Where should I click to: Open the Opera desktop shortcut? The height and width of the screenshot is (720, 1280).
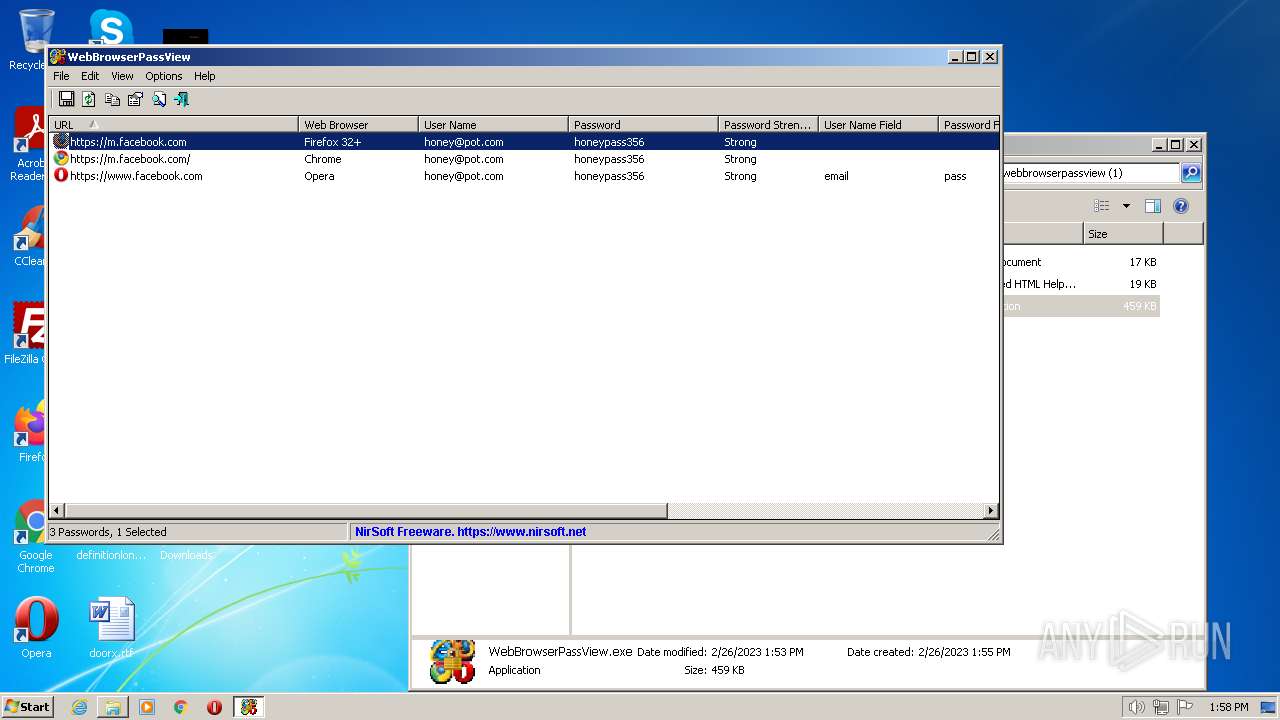click(36, 628)
